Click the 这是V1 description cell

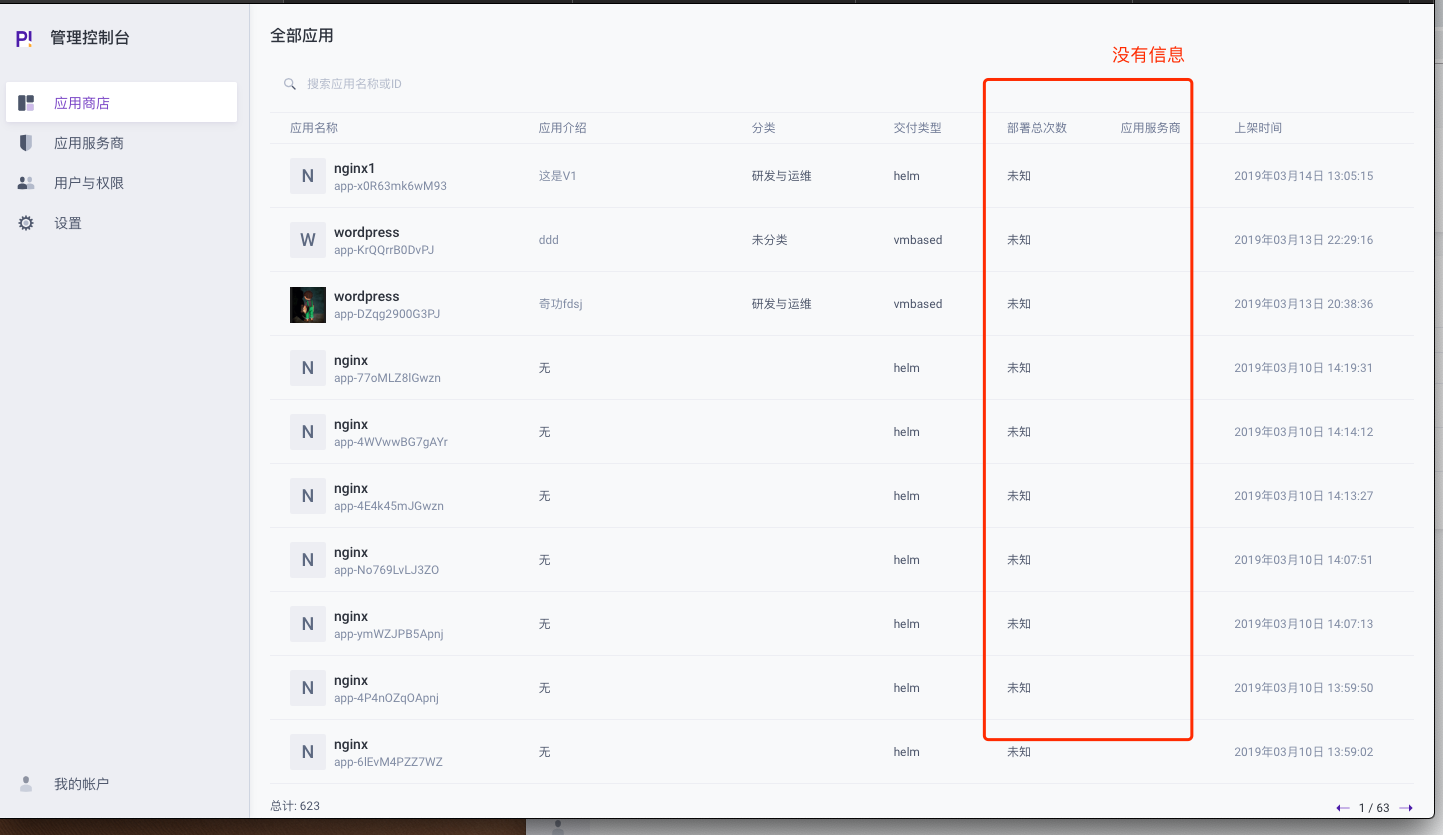[557, 176]
